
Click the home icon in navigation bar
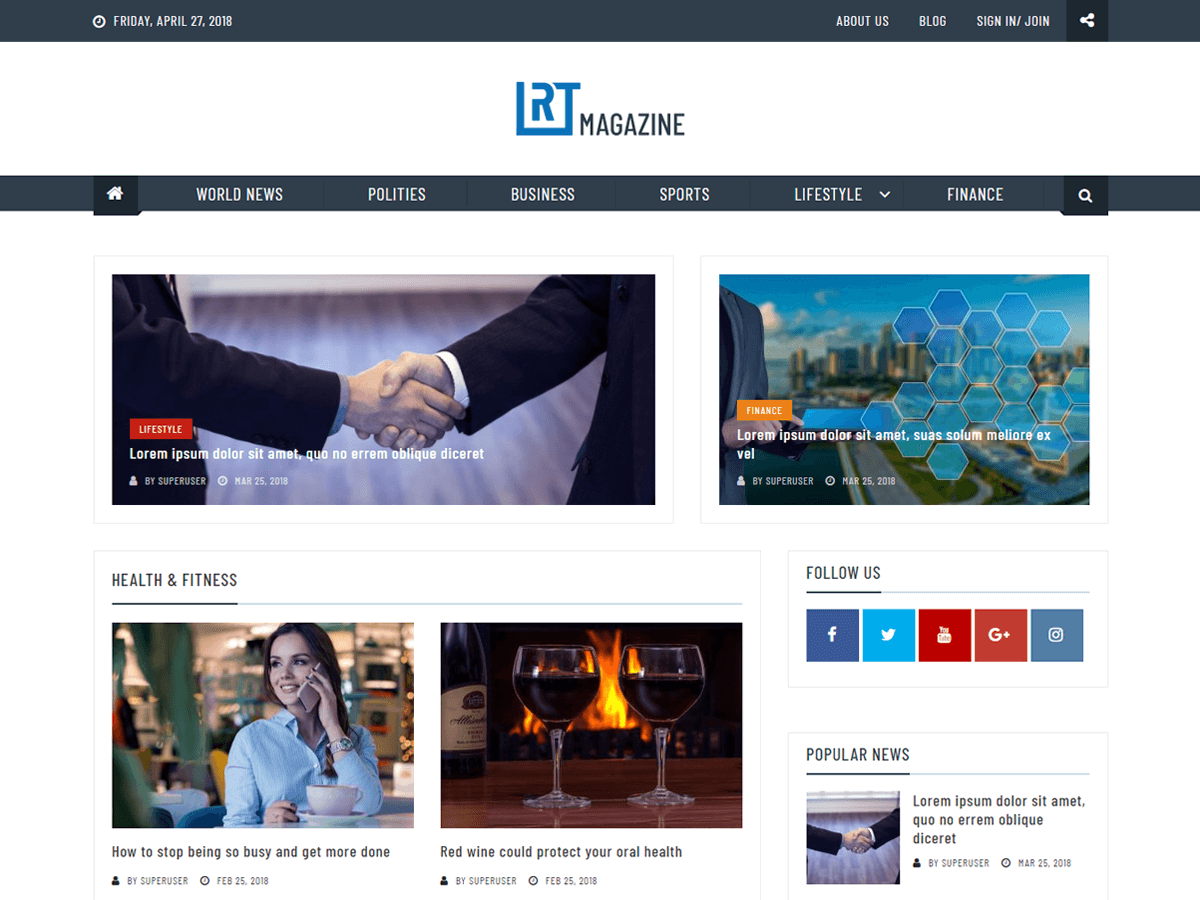(x=115, y=194)
